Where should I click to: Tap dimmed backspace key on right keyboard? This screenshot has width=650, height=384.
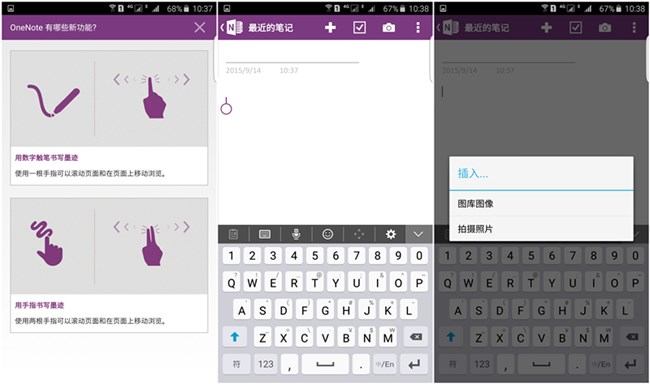632,337
